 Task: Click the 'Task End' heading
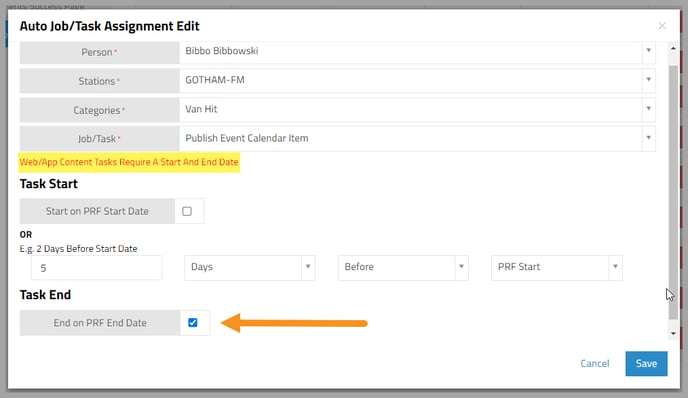[x=45, y=294]
